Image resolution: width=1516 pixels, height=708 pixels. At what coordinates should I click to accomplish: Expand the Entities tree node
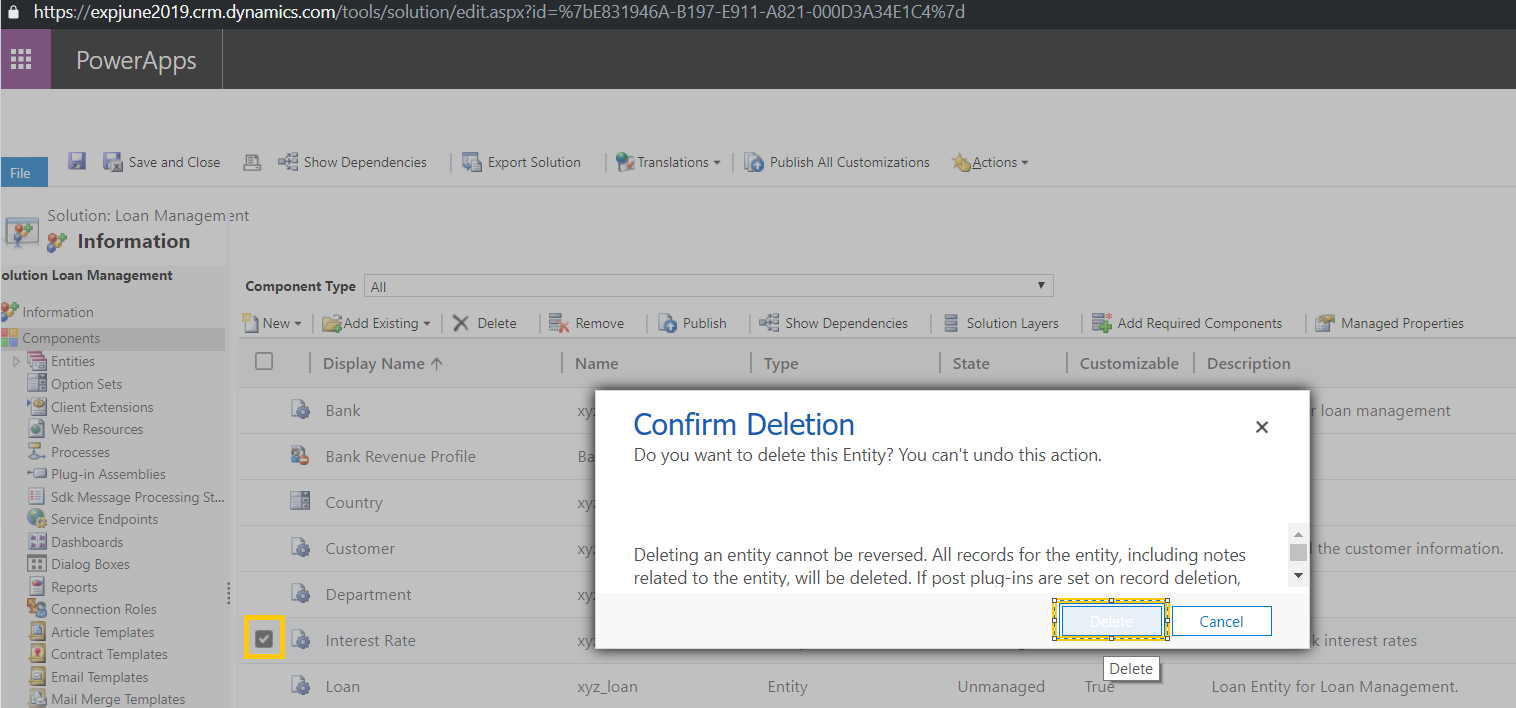coord(15,361)
